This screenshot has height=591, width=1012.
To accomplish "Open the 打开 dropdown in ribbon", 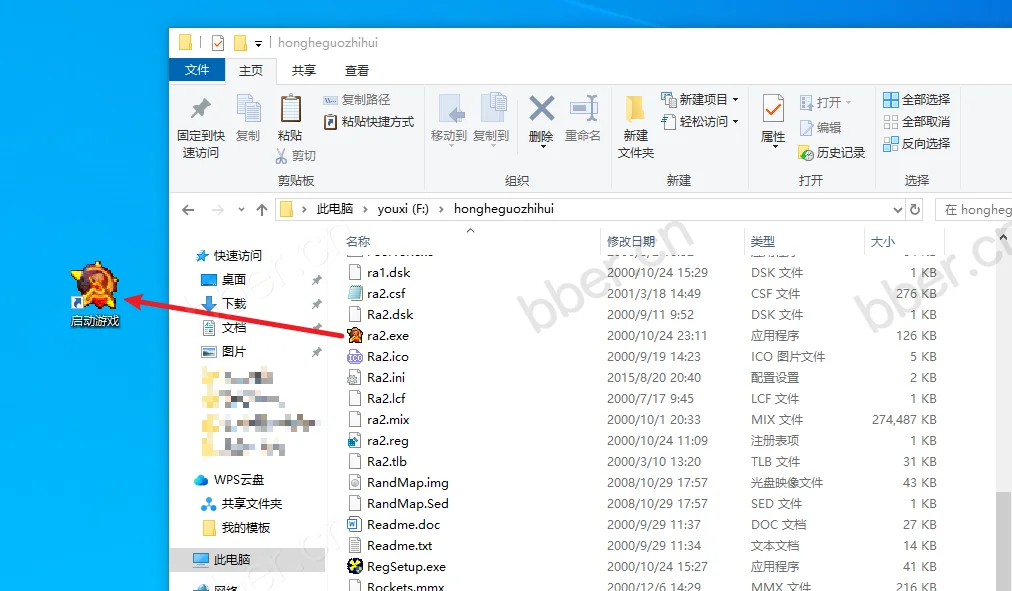I will (x=825, y=103).
